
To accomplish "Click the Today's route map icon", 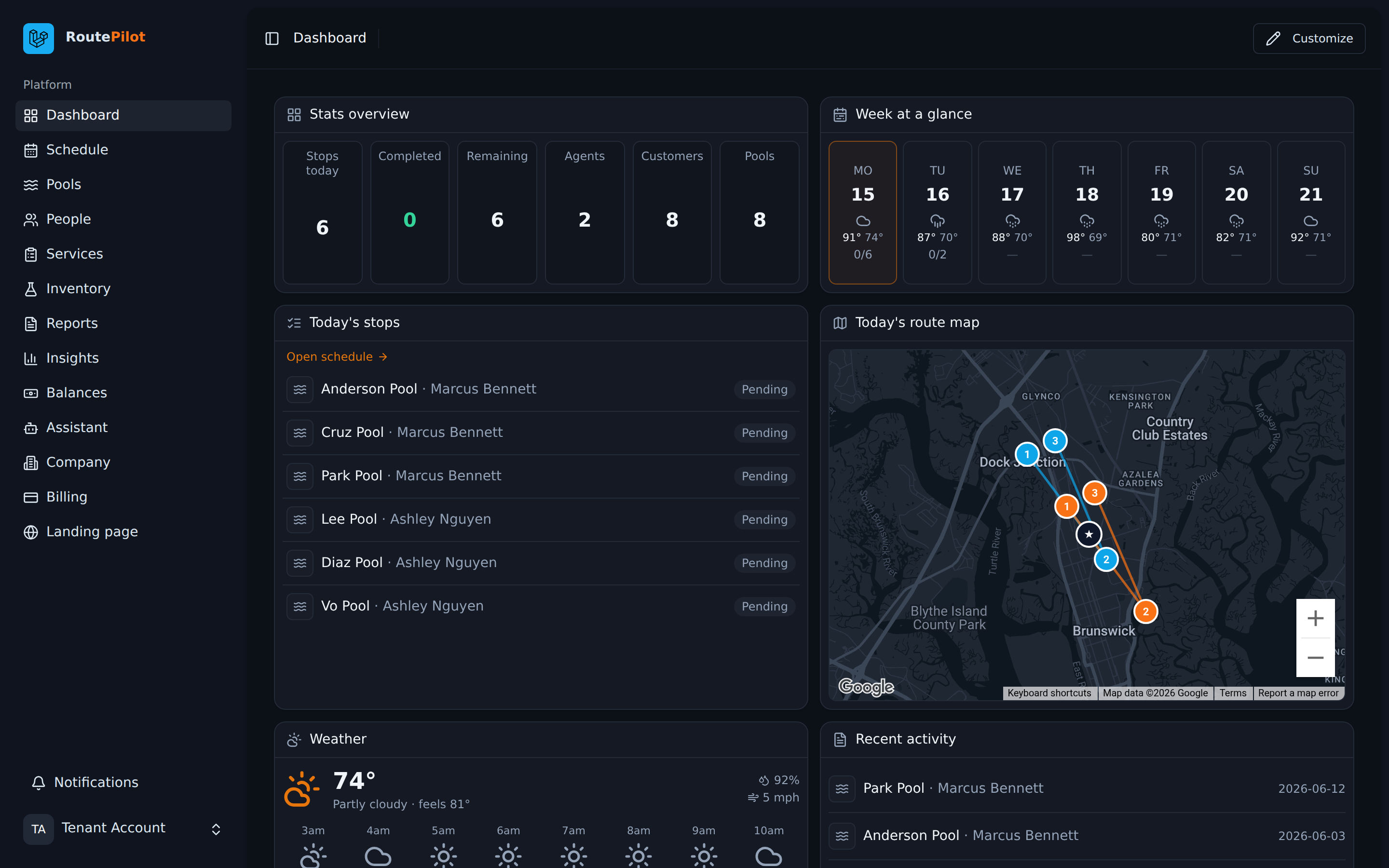I will click(840, 323).
